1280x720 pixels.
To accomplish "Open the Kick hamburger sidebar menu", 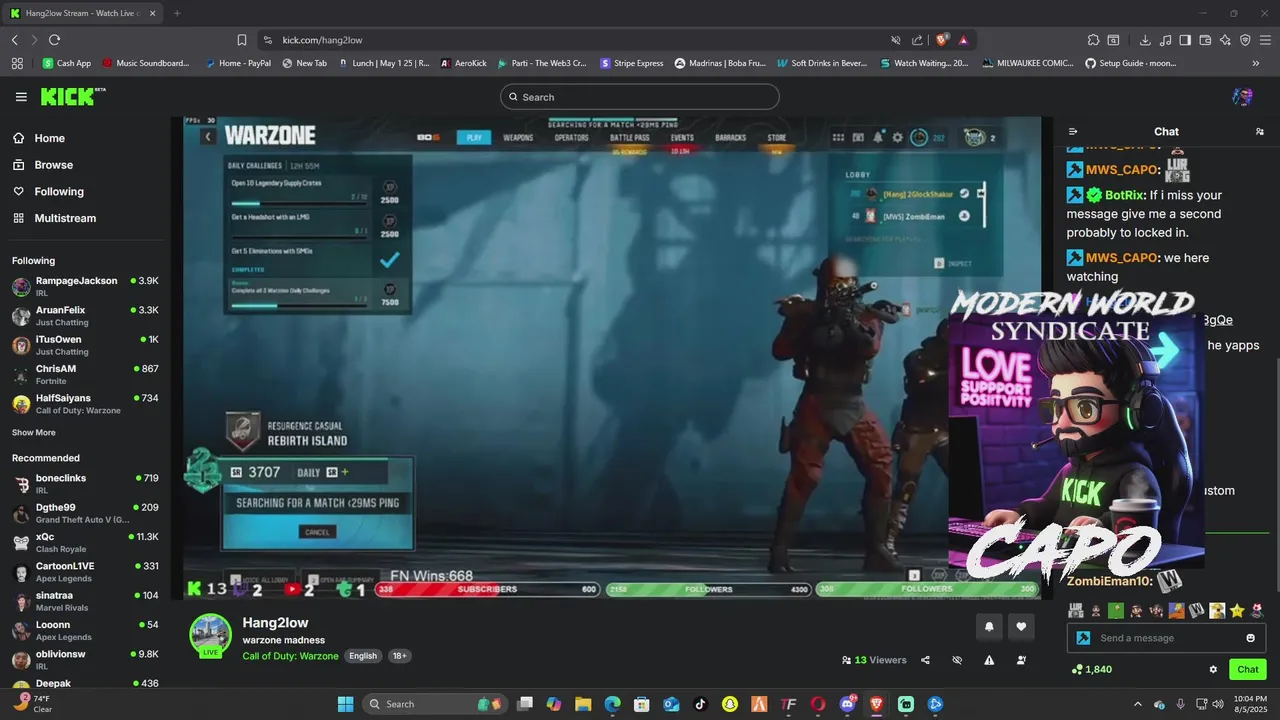I will click(x=21, y=97).
